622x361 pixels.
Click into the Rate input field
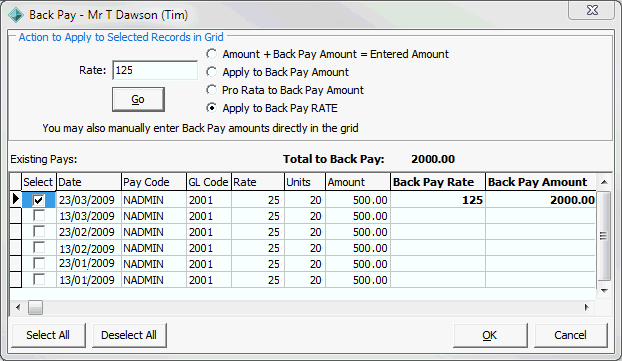pyautogui.click(x=155, y=70)
